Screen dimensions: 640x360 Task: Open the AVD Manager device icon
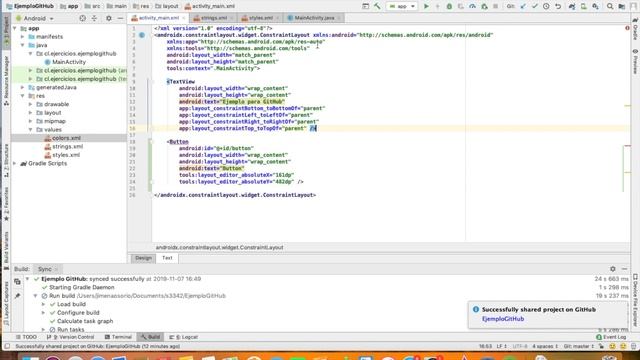[x=584, y=6]
